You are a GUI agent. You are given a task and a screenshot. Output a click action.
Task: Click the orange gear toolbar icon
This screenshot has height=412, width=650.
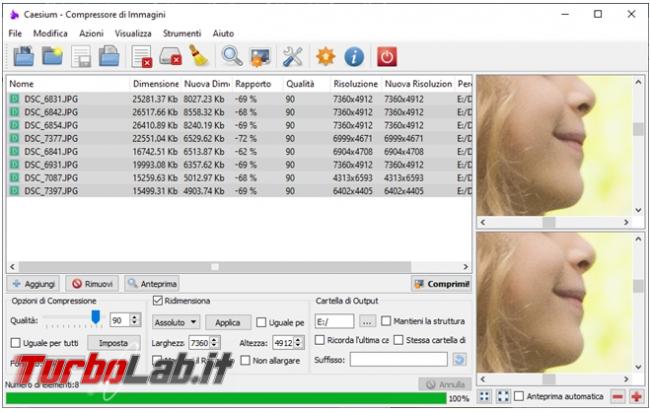click(325, 56)
